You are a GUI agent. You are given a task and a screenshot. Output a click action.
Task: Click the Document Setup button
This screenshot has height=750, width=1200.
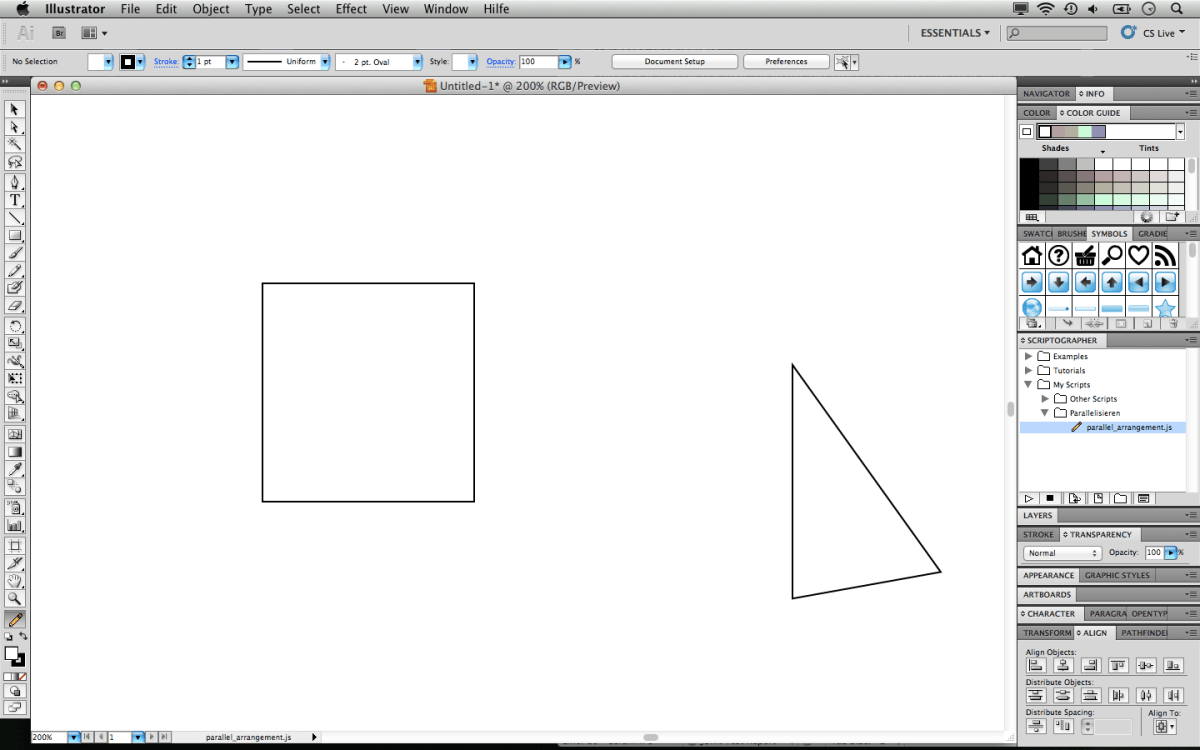click(674, 62)
